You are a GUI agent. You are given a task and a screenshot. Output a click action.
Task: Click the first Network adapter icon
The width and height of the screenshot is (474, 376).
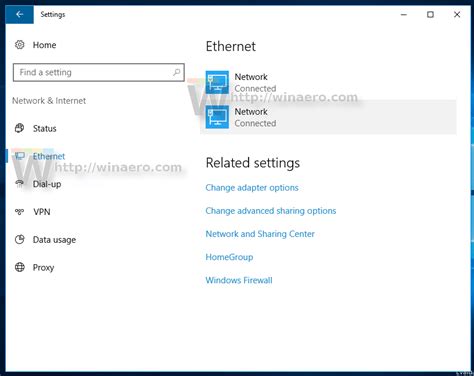217,82
